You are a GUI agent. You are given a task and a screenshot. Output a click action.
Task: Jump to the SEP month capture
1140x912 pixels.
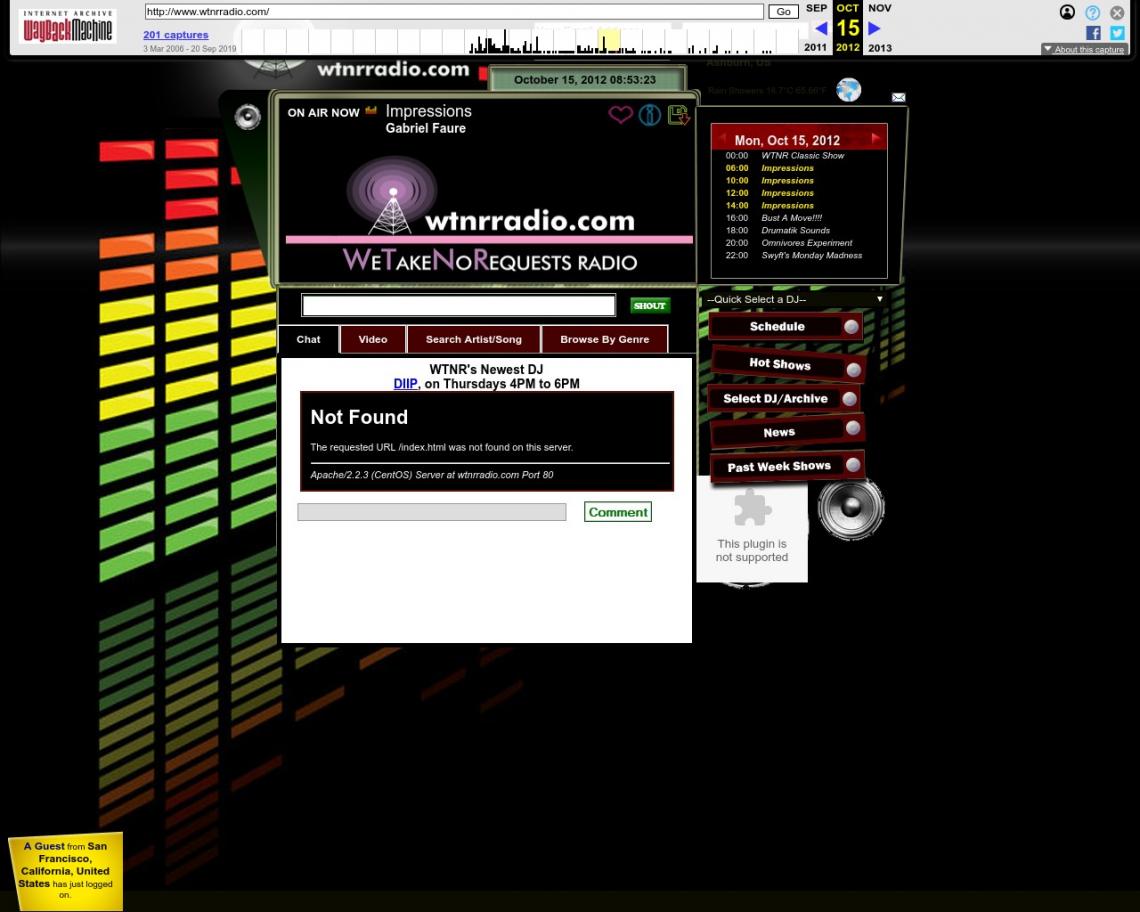[816, 8]
